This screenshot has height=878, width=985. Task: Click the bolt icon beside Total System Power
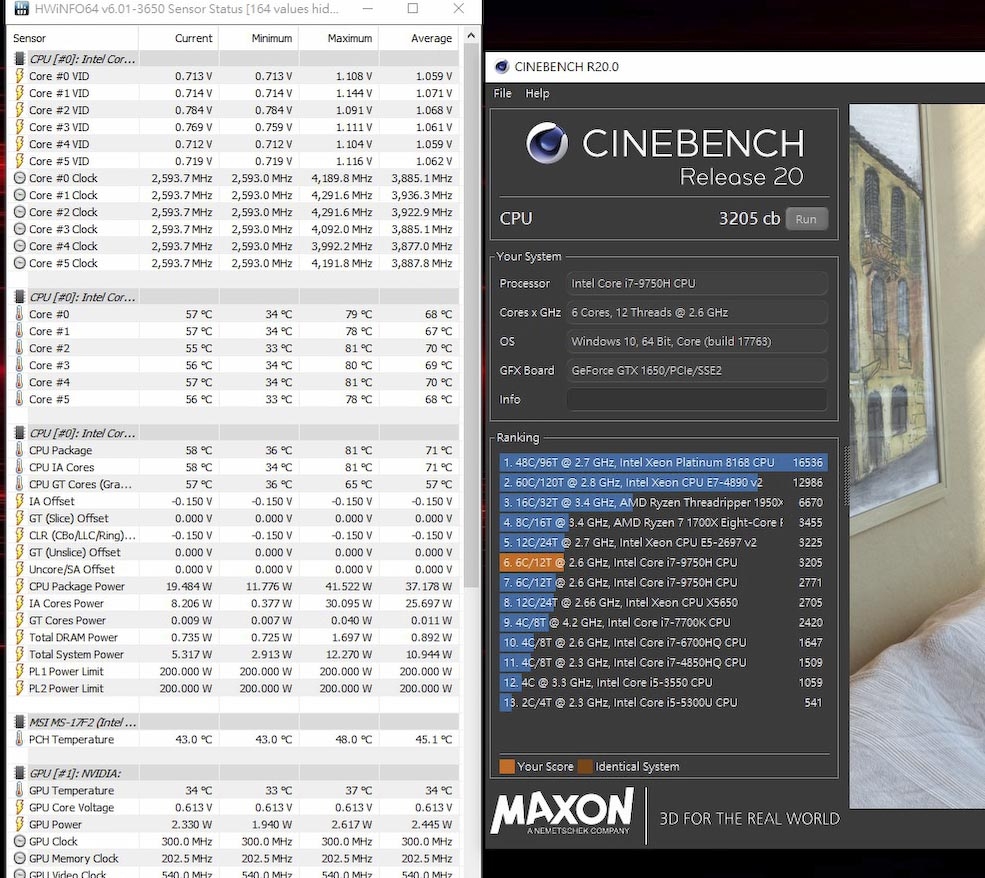[19, 654]
